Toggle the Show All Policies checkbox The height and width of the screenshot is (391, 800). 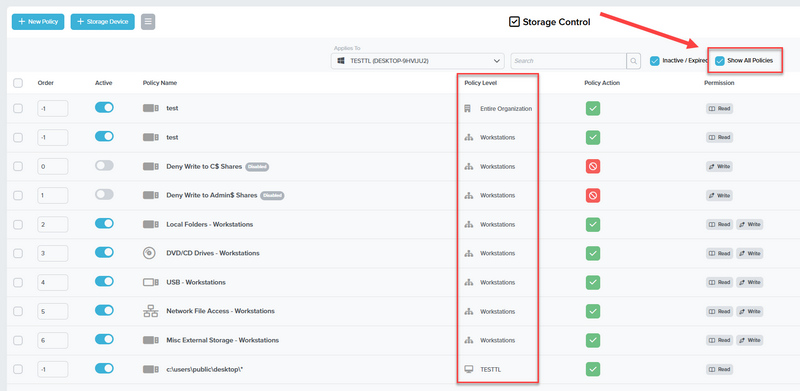[x=720, y=61]
